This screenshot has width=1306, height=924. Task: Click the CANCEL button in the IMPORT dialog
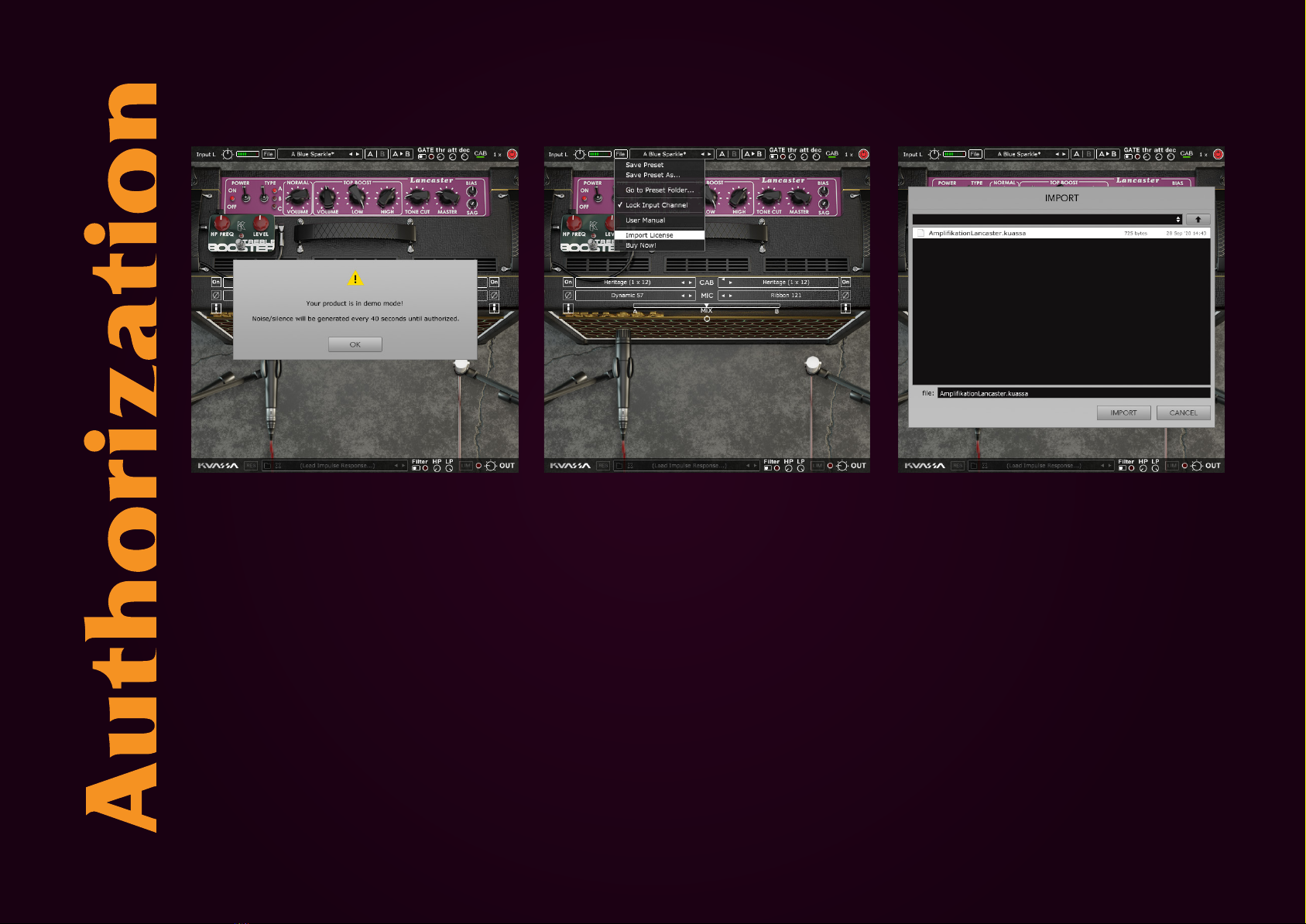[x=1183, y=412]
